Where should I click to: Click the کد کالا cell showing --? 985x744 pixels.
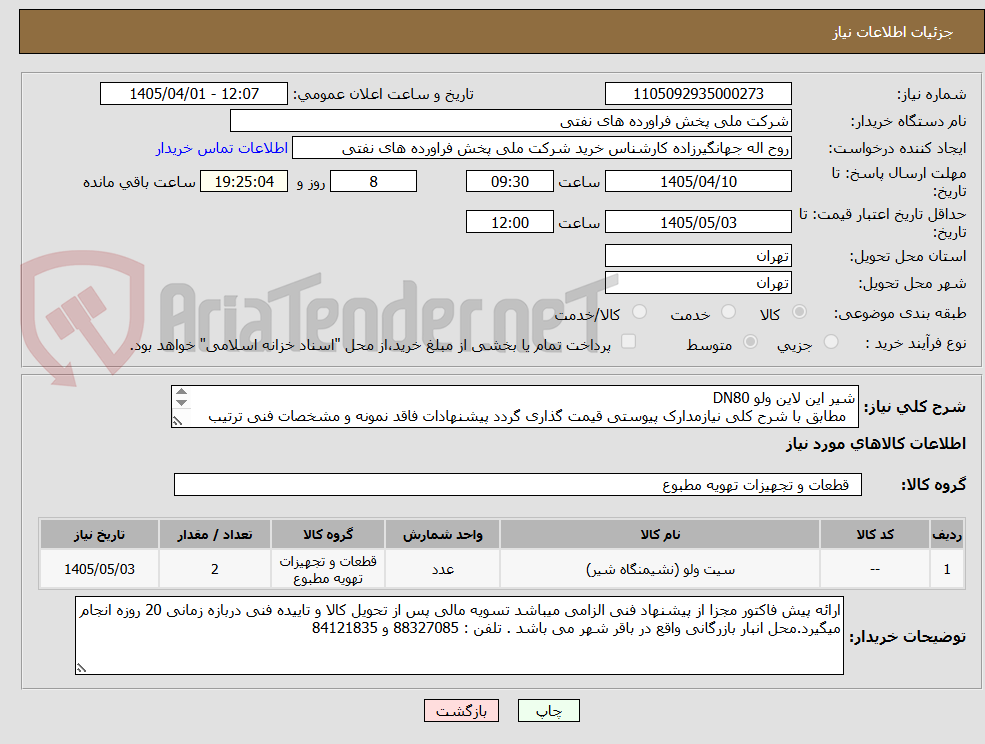click(x=874, y=569)
